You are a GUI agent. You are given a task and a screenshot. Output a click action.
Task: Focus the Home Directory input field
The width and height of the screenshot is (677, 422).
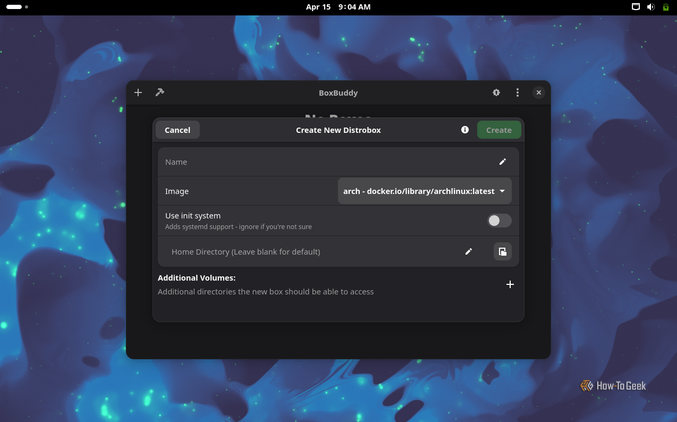[x=314, y=251]
